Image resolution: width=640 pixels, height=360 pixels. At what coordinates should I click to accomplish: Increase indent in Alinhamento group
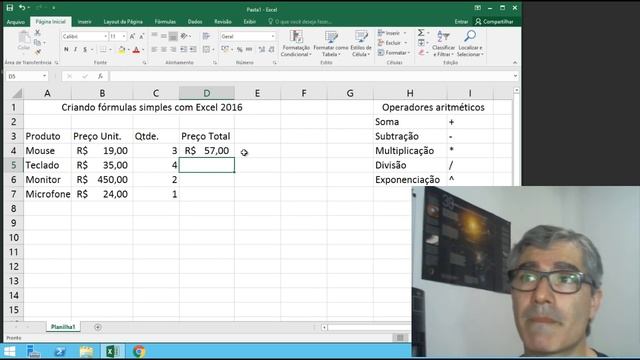click(193, 49)
